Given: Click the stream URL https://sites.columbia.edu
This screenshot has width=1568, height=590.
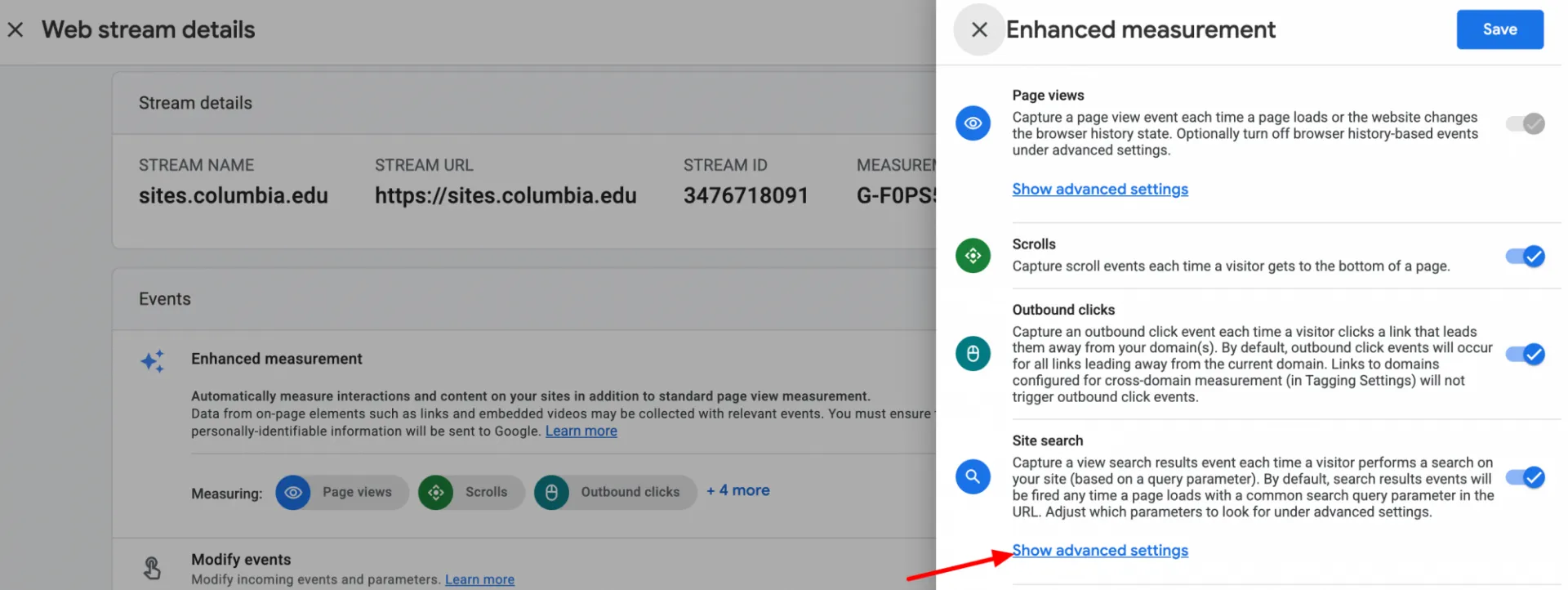Looking at the screenshot, I should pyautogui.click(x=506, y=196).
